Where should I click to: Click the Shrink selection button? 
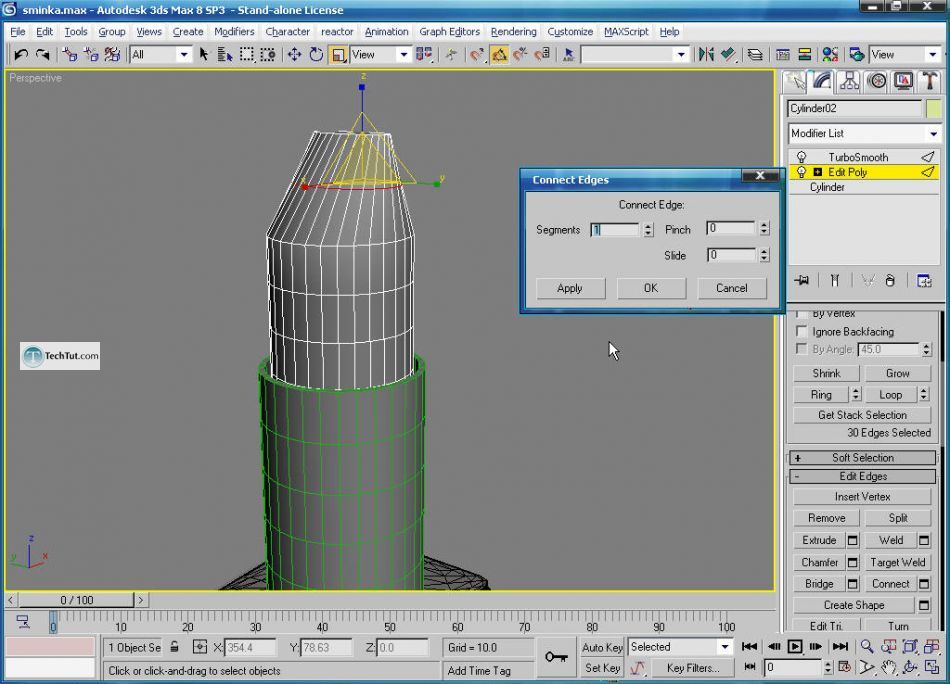826,373
